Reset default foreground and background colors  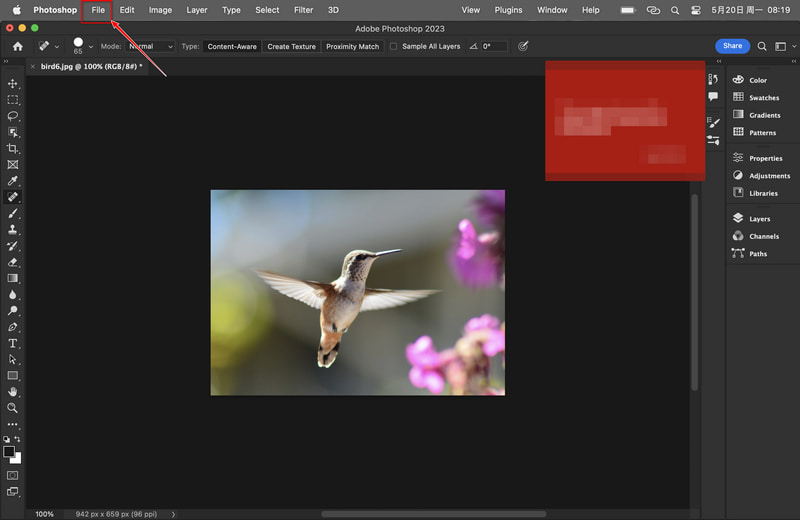pos(6,439)
